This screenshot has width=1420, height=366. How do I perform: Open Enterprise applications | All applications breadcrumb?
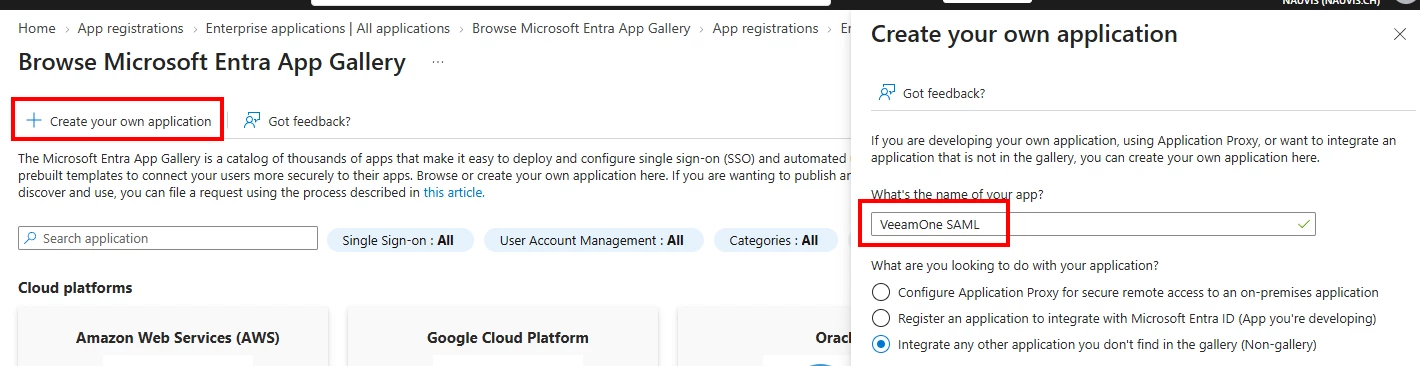coord(328,29)
